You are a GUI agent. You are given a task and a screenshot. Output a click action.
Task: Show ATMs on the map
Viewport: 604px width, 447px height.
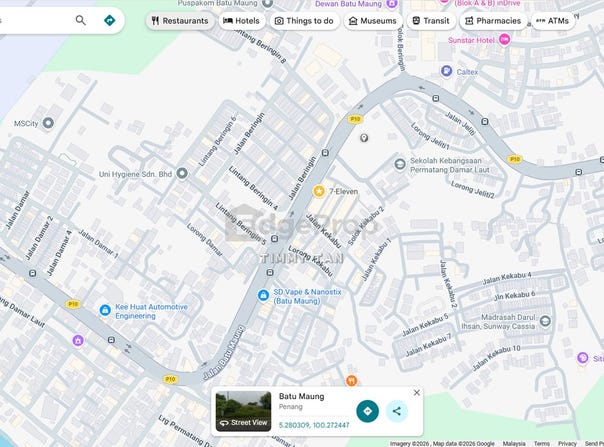[x=553, y=21]
